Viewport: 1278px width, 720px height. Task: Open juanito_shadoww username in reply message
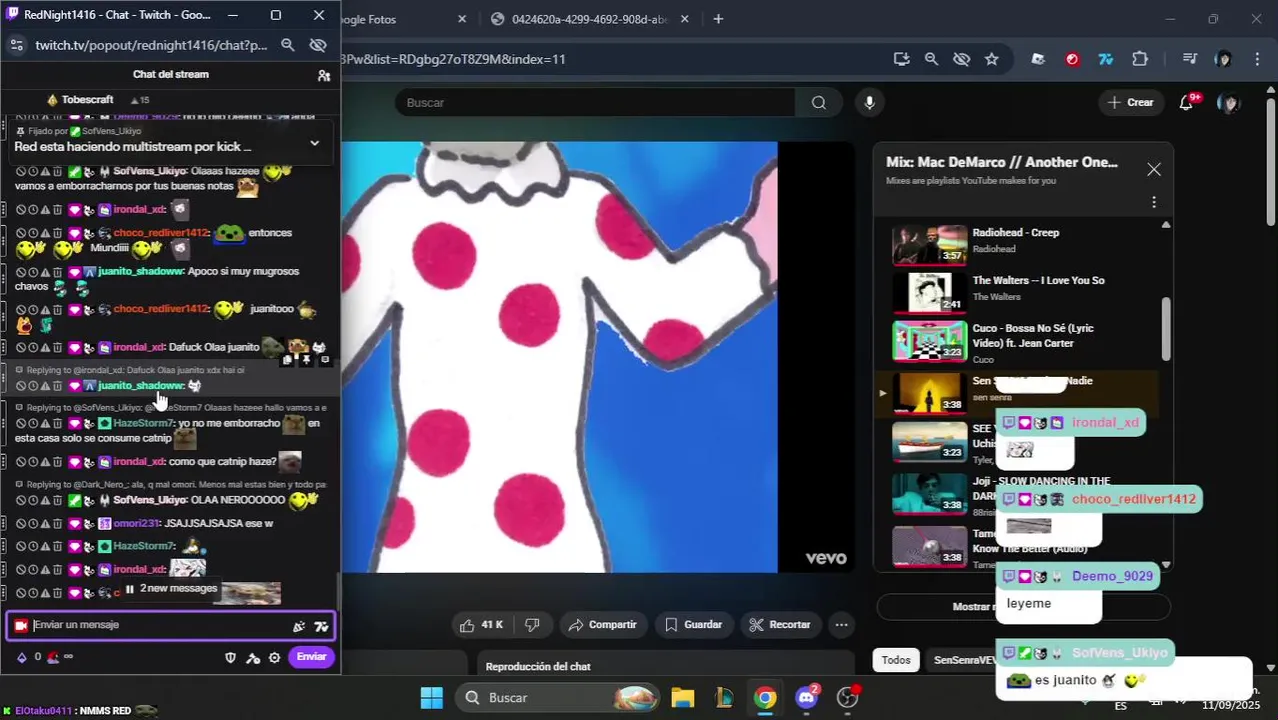[x=141, y=386]
